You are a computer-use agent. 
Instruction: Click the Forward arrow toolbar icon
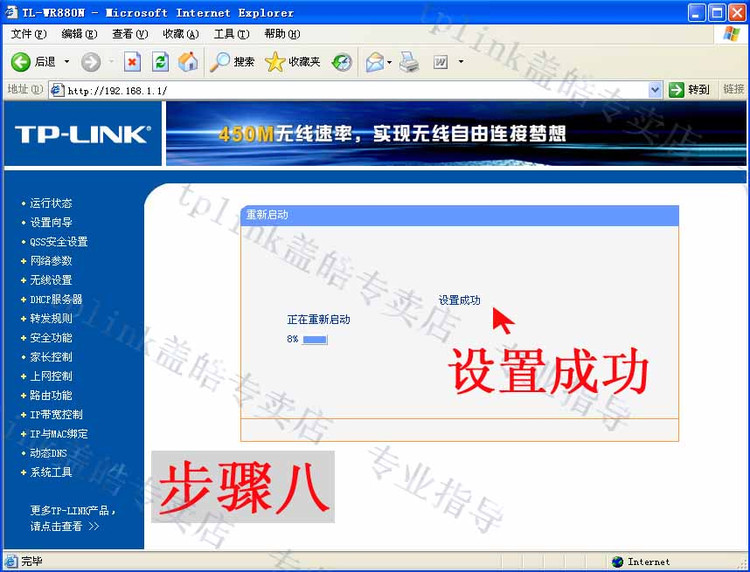point(90,62)
